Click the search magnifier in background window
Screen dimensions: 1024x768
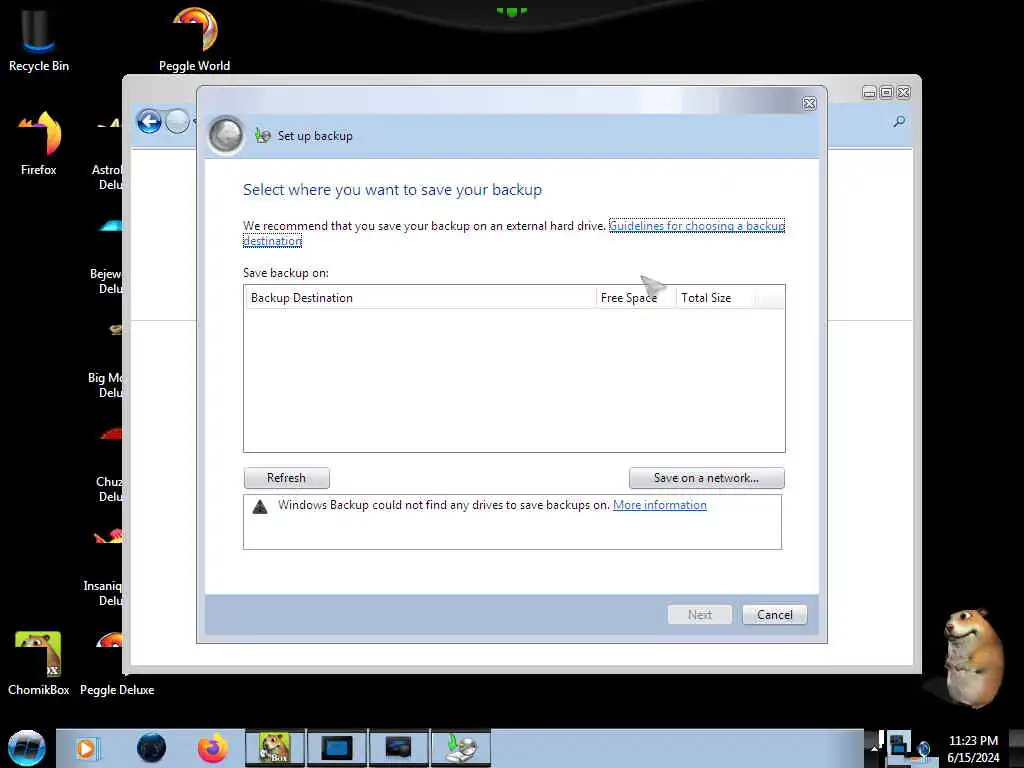click(x=899, y=121)
